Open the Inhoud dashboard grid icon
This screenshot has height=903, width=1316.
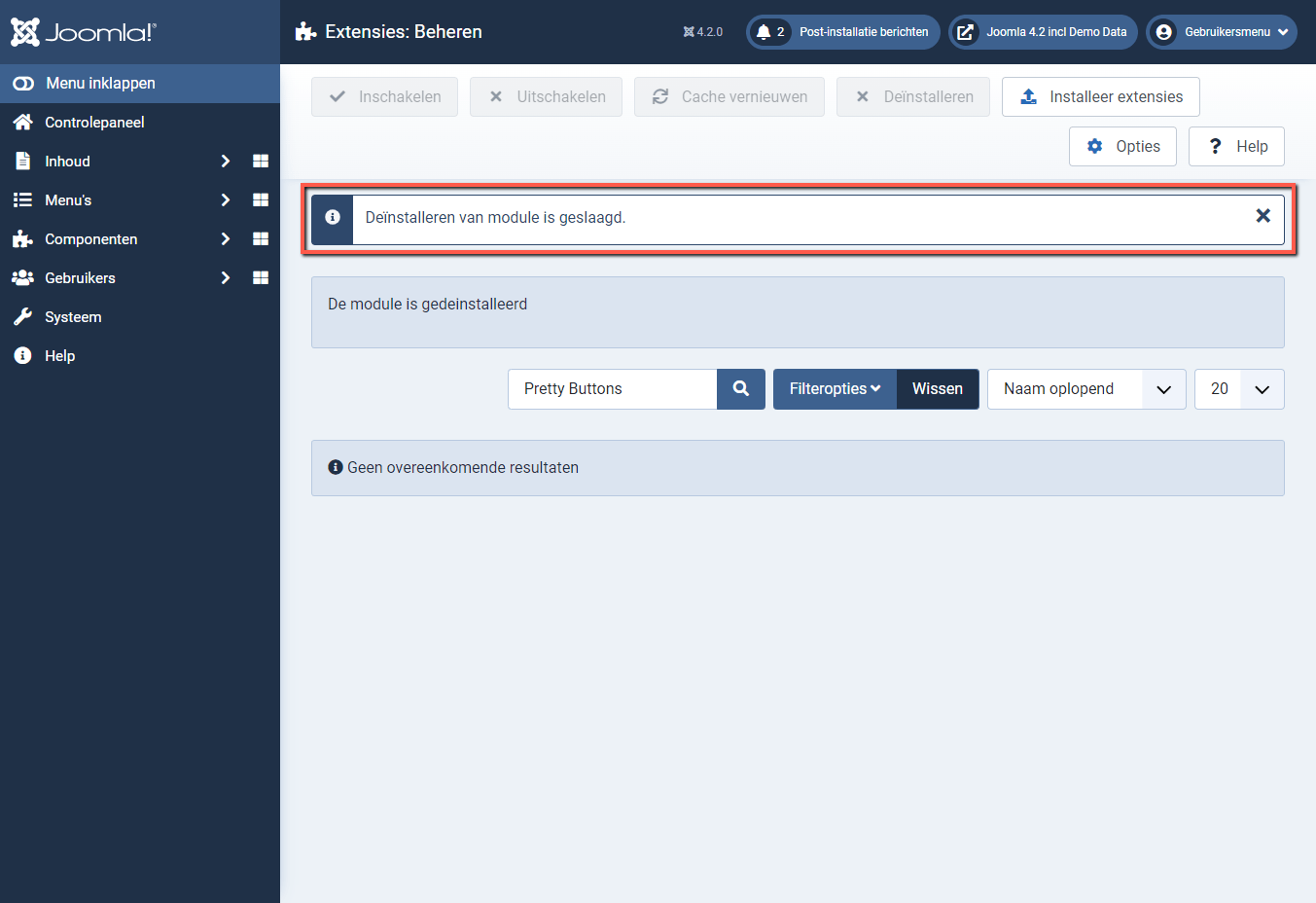pos(260,161)
